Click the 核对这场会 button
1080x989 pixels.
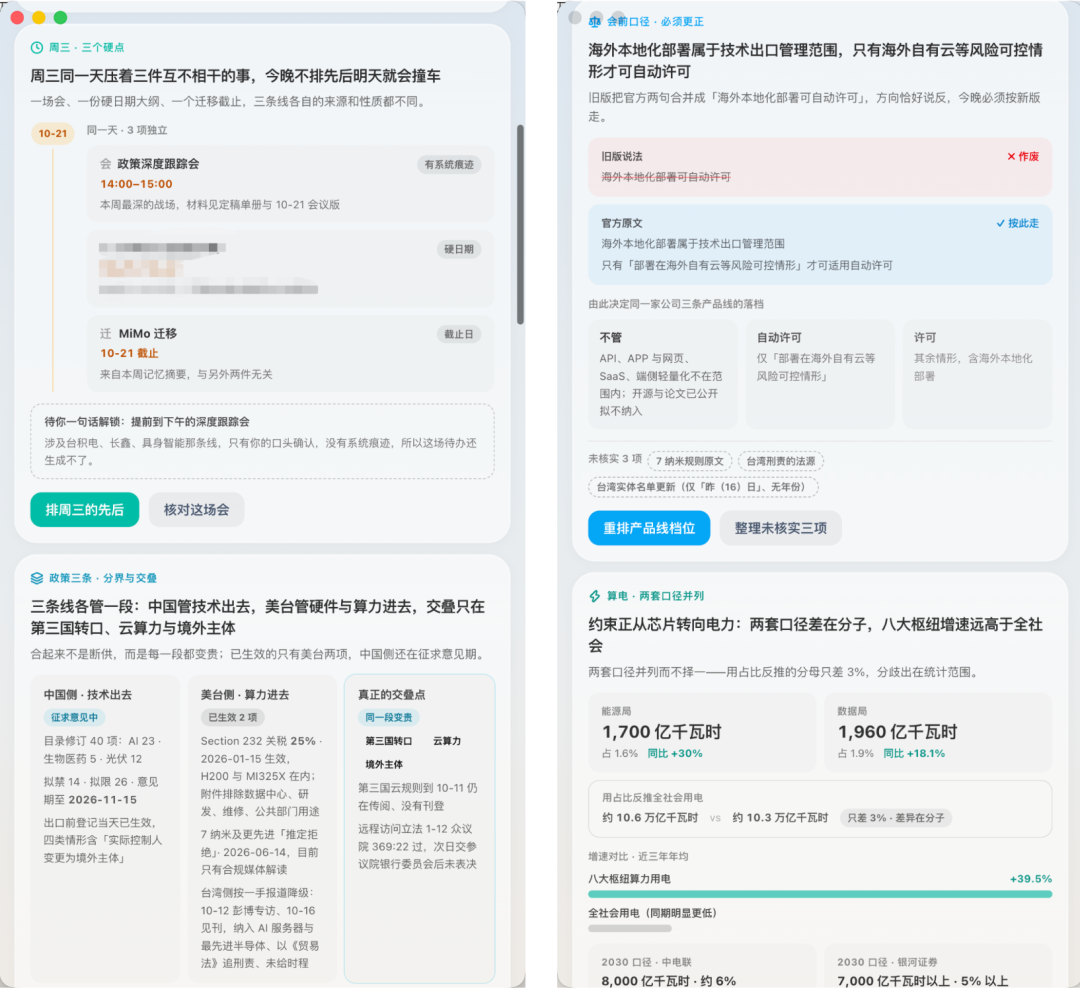coord(196,510)
